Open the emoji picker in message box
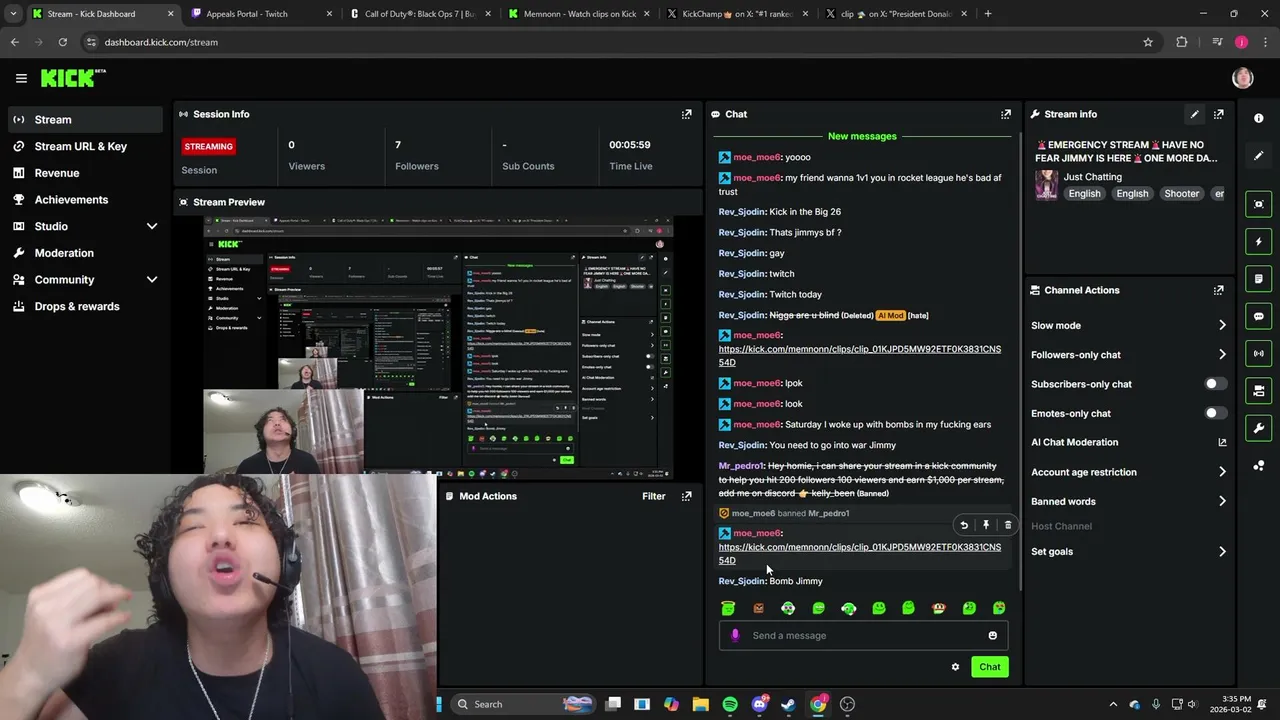The width and height of the screenshot is (1280, 720). [992, 635]
